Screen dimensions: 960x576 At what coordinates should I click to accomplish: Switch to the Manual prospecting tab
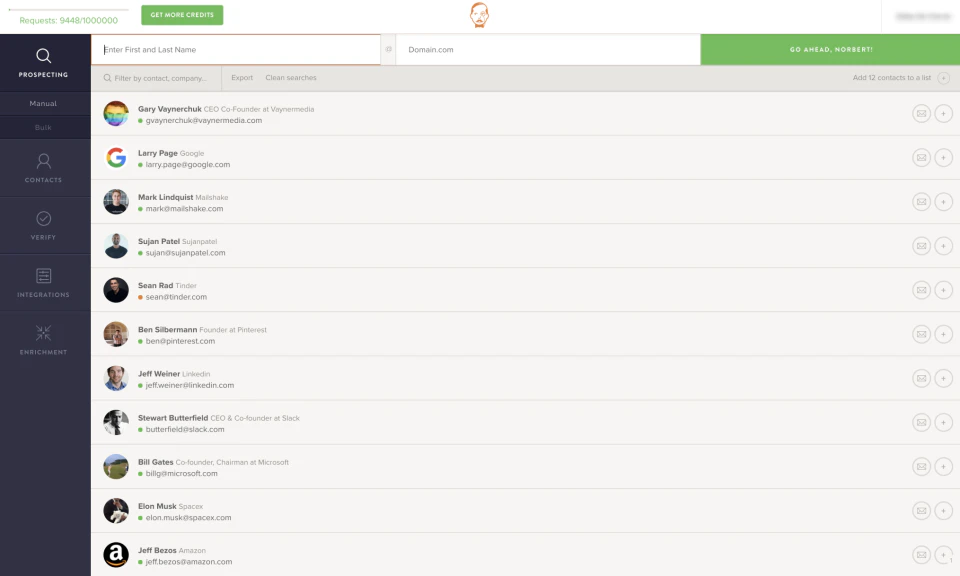tap(43, 103)
